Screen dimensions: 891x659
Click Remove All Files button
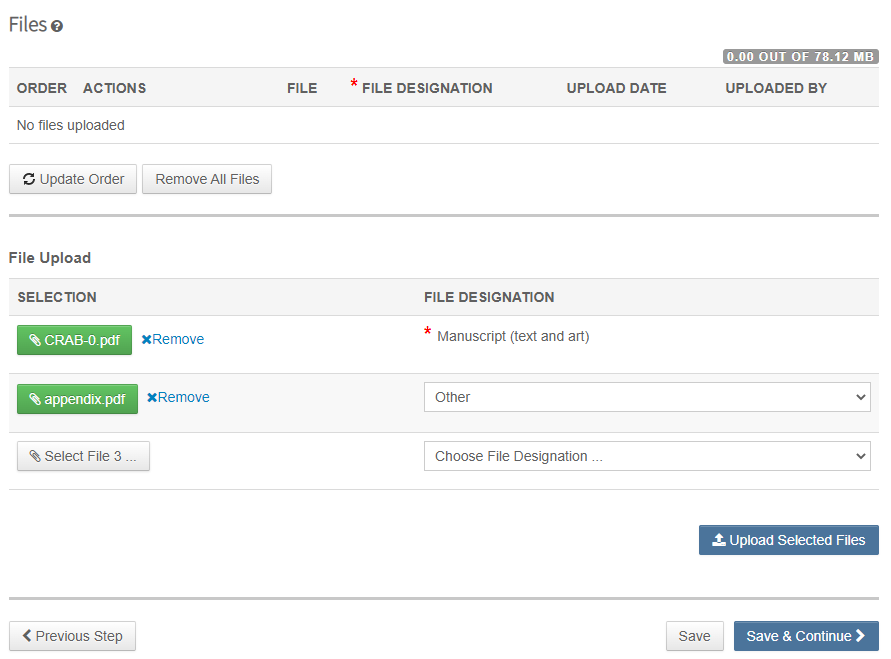point(207,179)
